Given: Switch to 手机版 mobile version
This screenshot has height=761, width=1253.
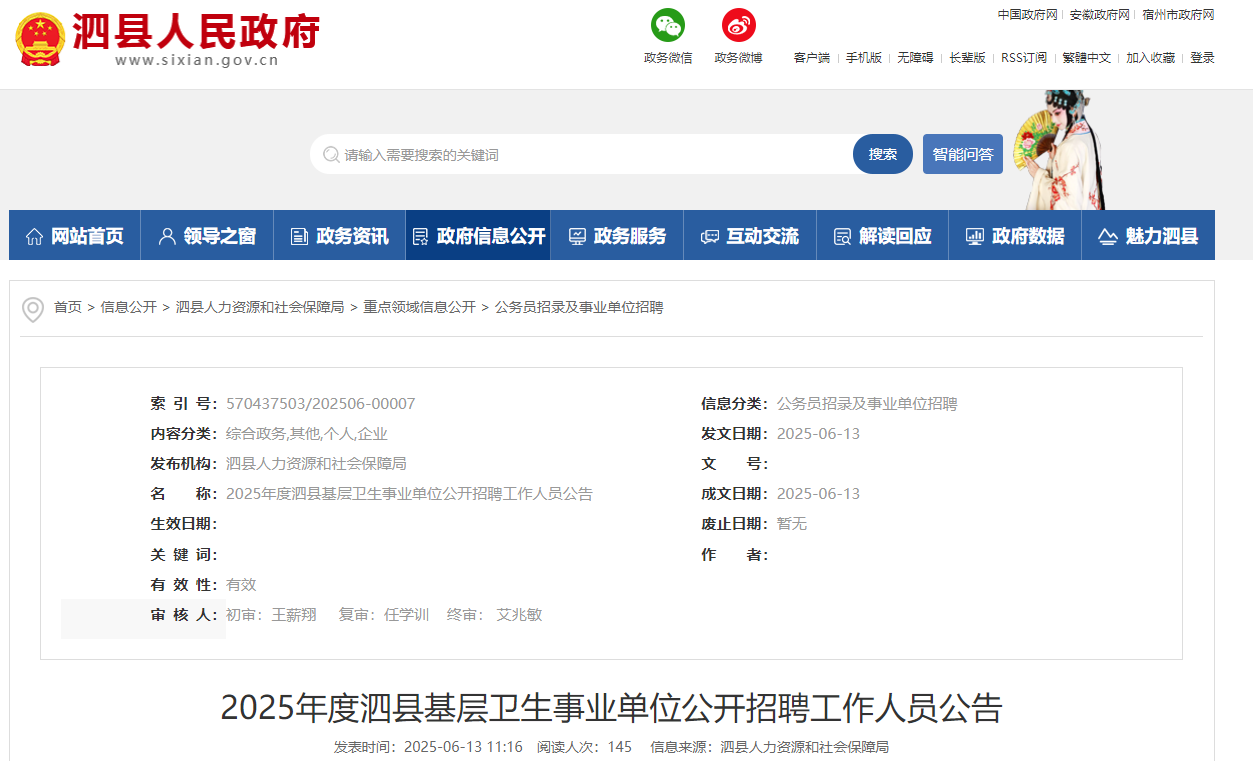Looking at the screenshot, I should tap(864, 58).
